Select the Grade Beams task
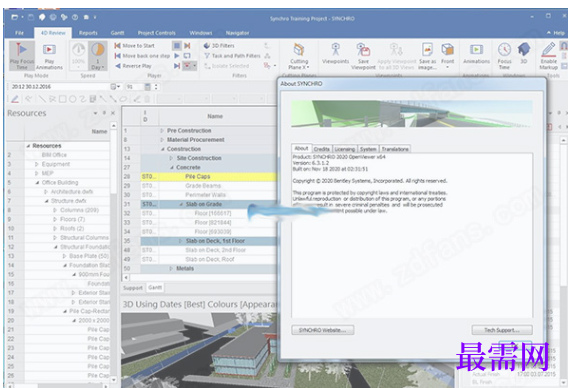This screenshot has height=388, width=568. point(203,186)
